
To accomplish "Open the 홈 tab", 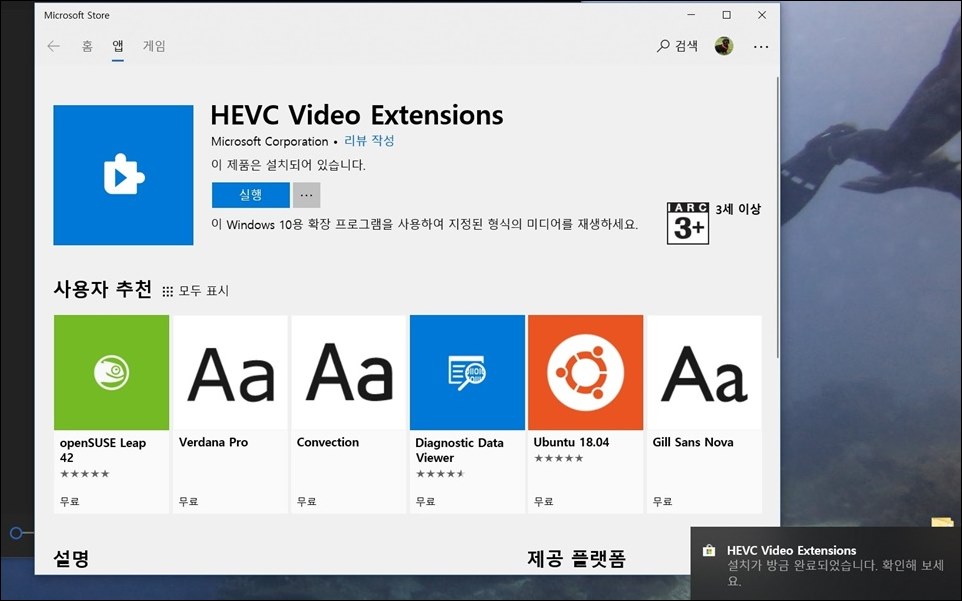I will [87, 46].
